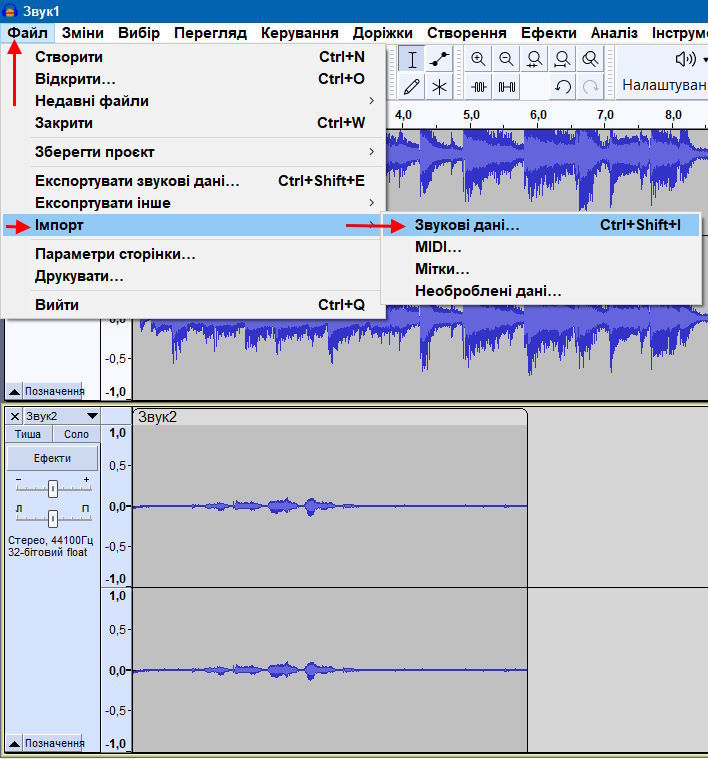The height and width of the screenshot is (759, 708).
Task: Click the Audacity icon in title bar
Action: click(x=10, y=11)
